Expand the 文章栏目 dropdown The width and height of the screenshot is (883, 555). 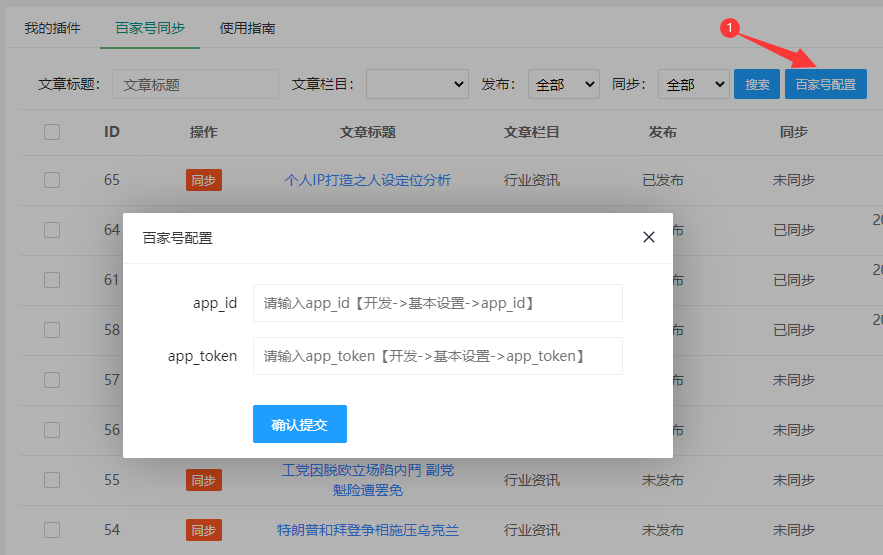(417, 84)
